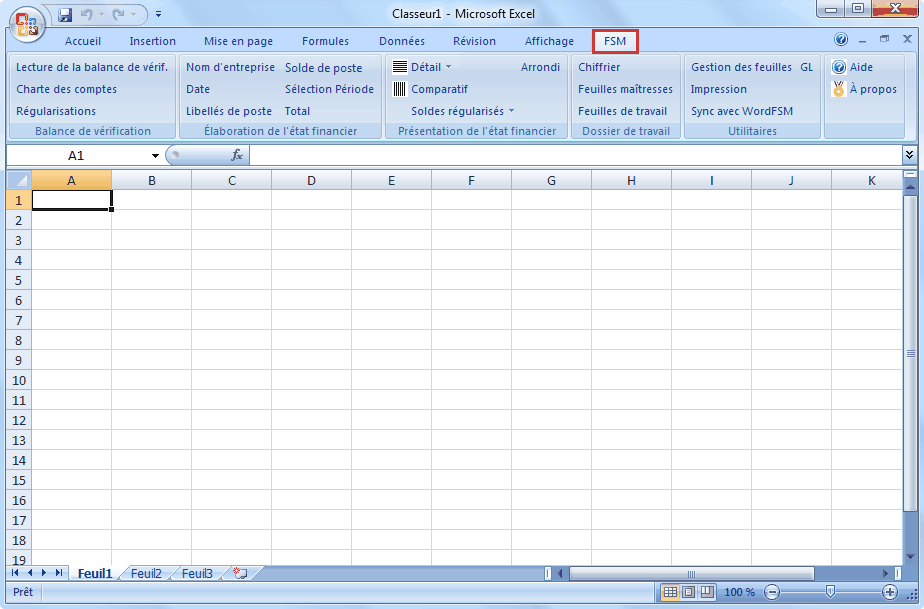Open the undo history dropdown arrow
Screen dimensions: 924x609
click(101, 14)
